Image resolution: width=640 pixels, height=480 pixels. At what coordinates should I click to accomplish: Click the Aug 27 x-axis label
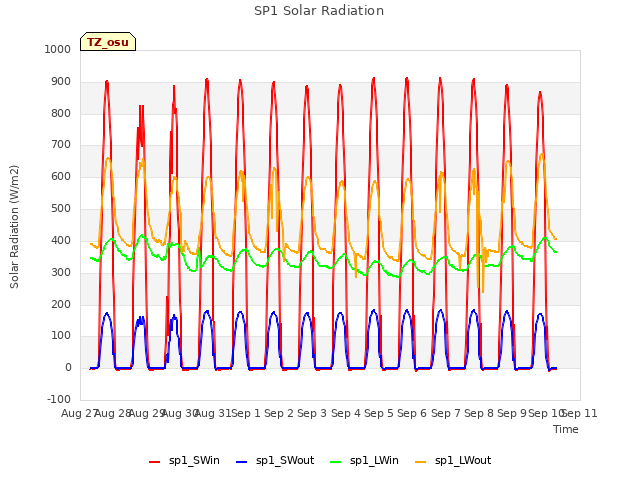79,413
